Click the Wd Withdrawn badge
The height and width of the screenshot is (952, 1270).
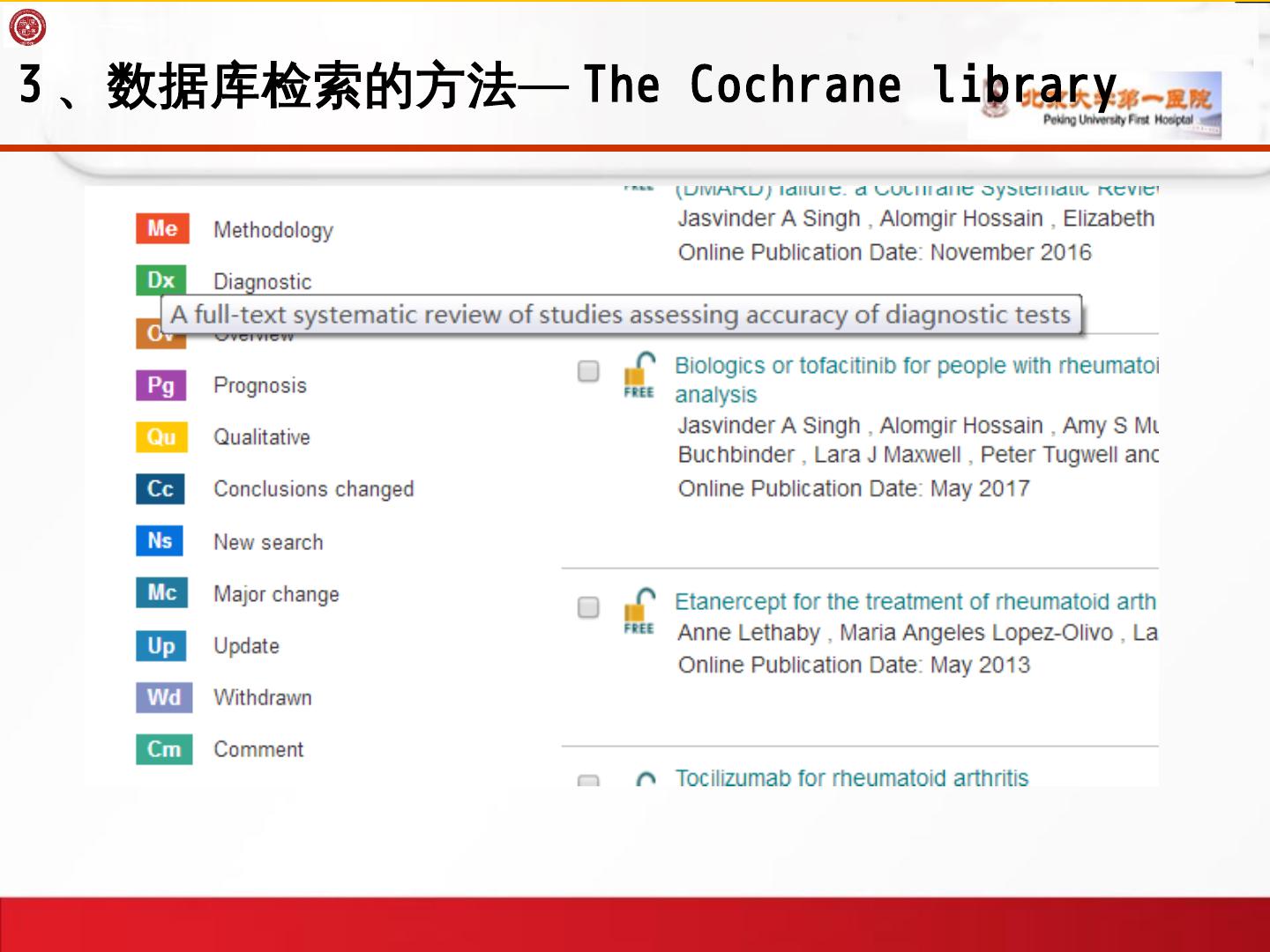click(x=164, y=697)
